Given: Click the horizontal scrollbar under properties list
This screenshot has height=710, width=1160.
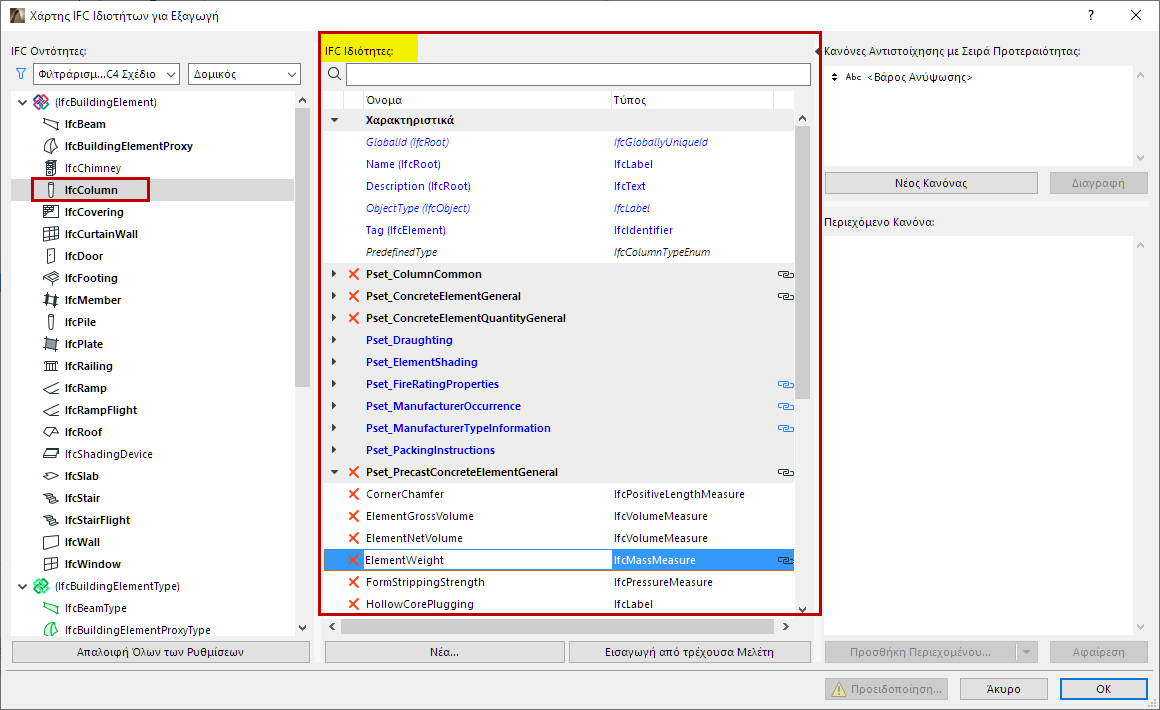Looking at the screenshot, I should pyautogui.click(x=559, y=627).
